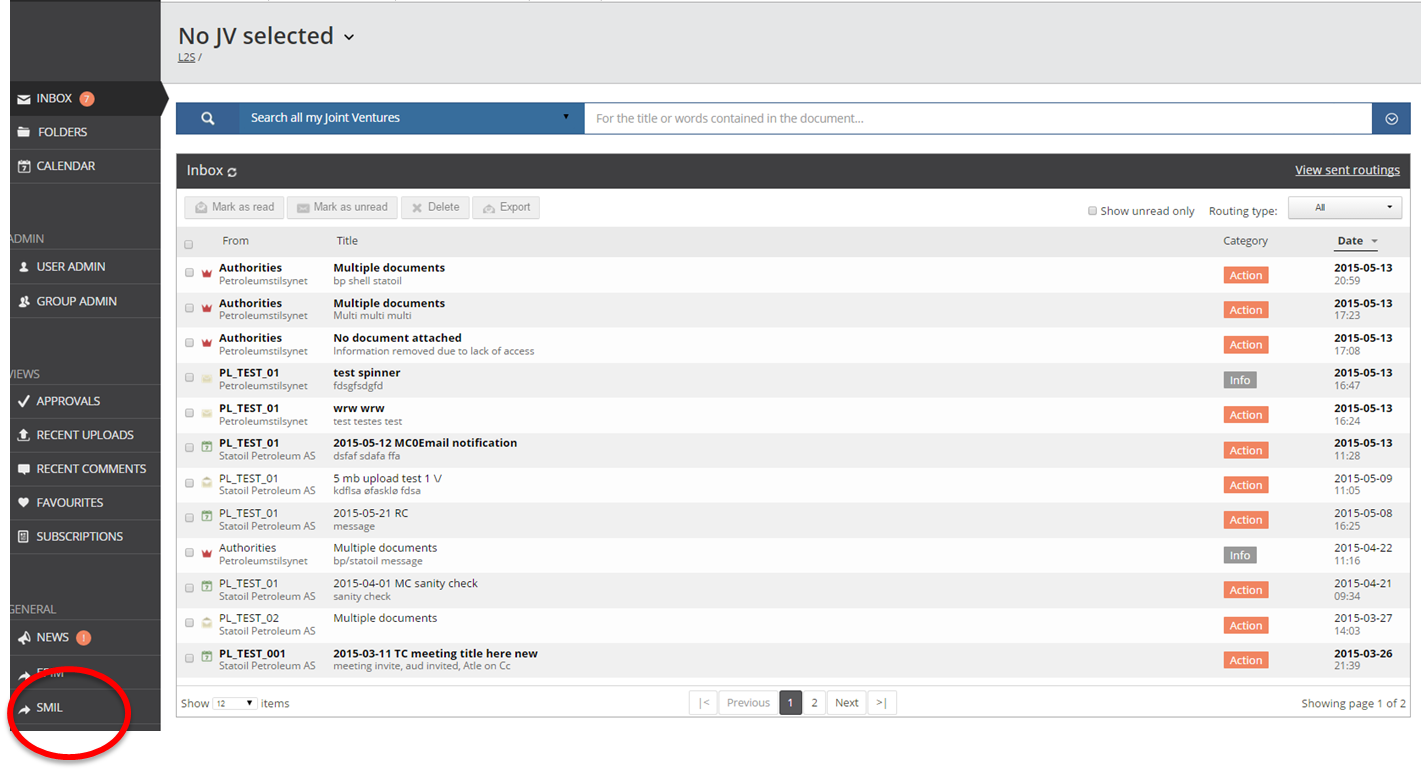Click the search text input field
This screenshot has height=771, width=1421.
point(978,118)
